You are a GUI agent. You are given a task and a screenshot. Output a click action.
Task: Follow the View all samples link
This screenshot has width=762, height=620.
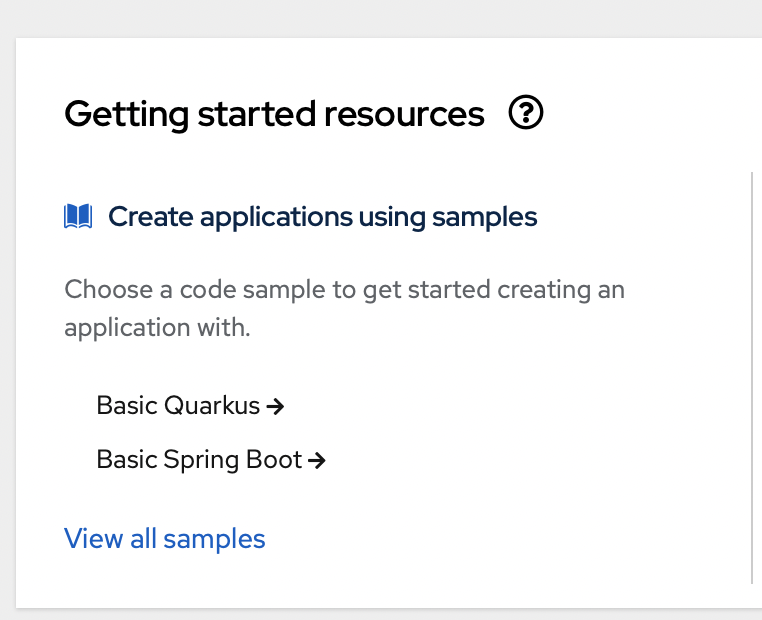click(x=165, y=539)
